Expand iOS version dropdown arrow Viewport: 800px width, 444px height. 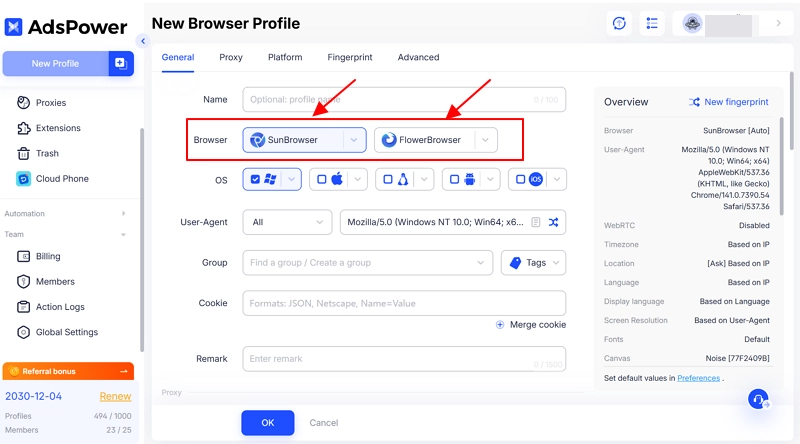click(557, 179)
